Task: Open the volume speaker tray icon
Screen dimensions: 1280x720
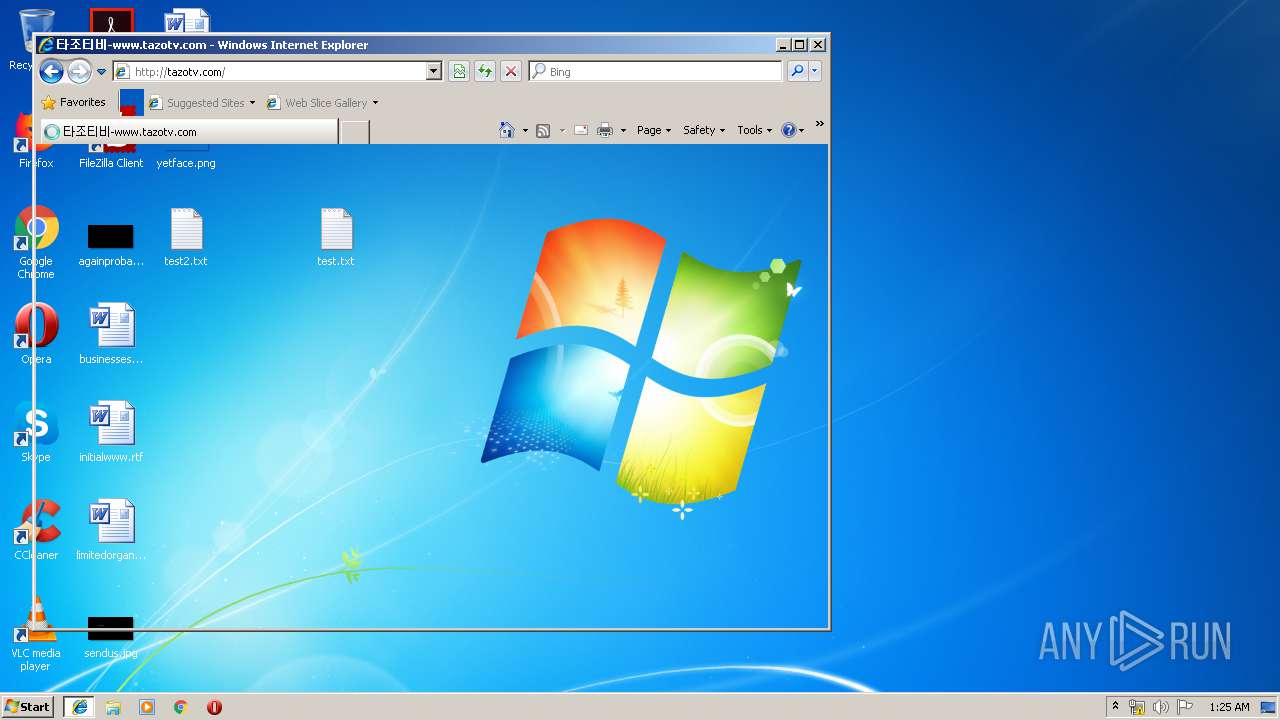Action: coord(1160,707)
